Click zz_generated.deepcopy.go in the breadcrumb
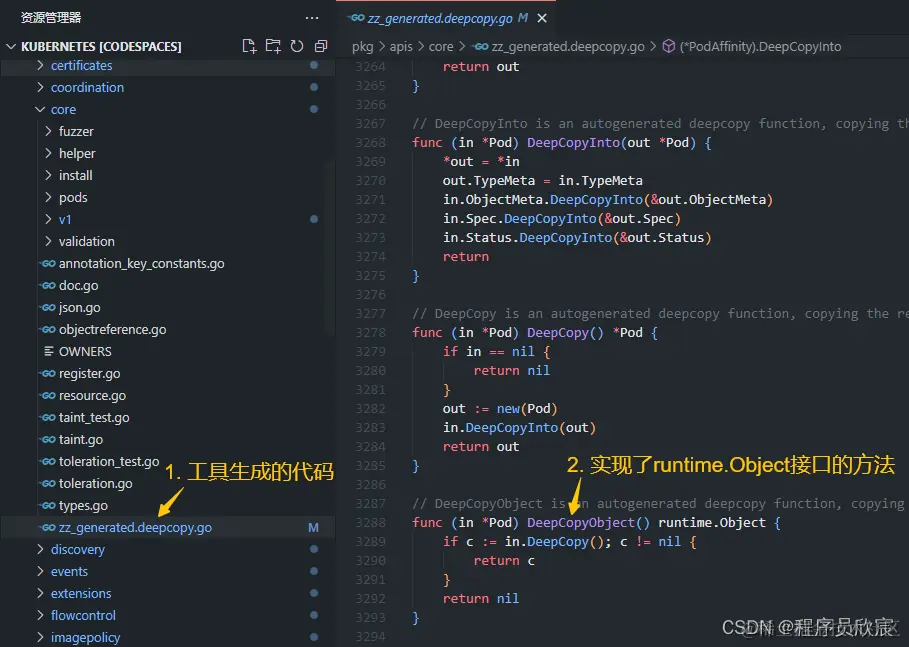 (568, 47)
